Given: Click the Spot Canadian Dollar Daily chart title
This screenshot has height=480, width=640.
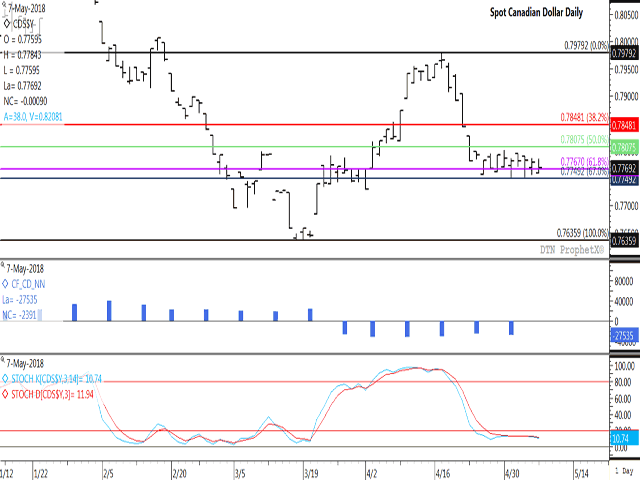Looking at the screenshot, I should pyautogui.click(x=536, y=12).
